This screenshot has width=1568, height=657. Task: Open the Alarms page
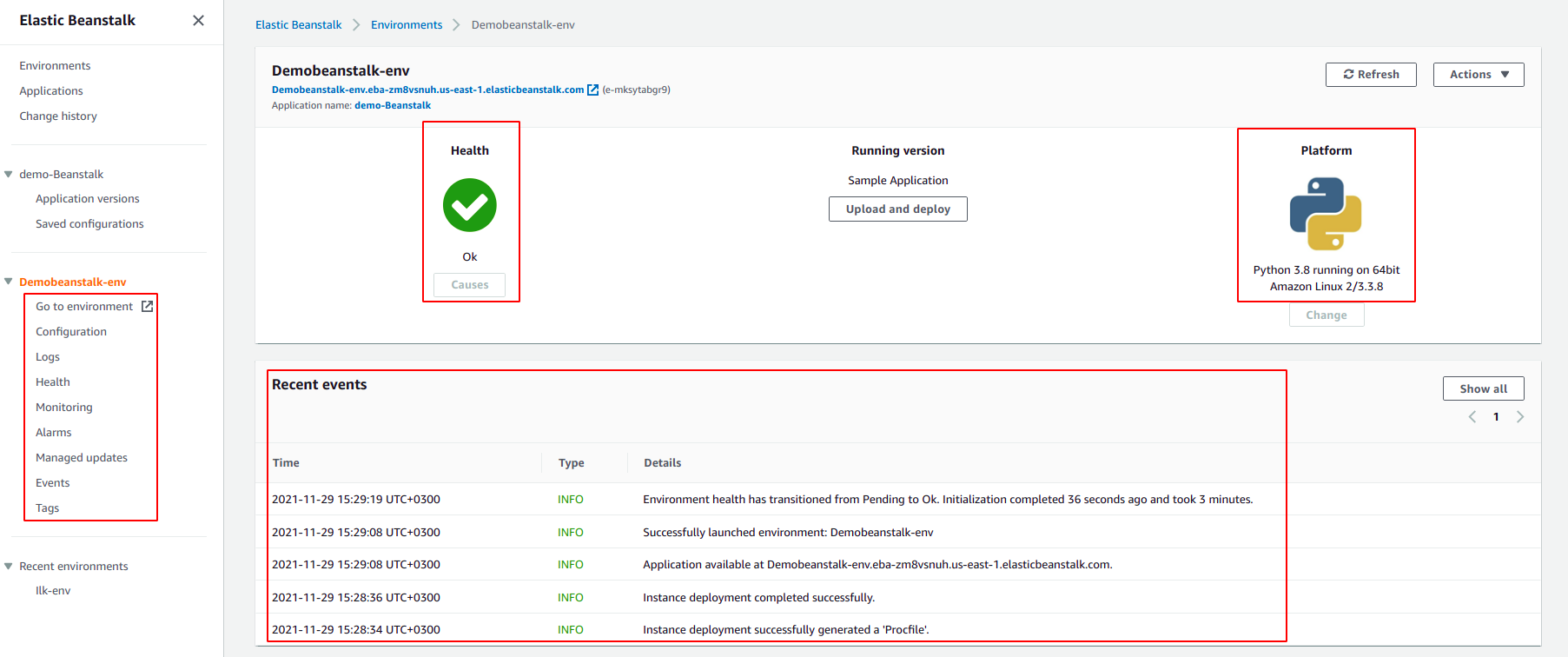(54, 433)
